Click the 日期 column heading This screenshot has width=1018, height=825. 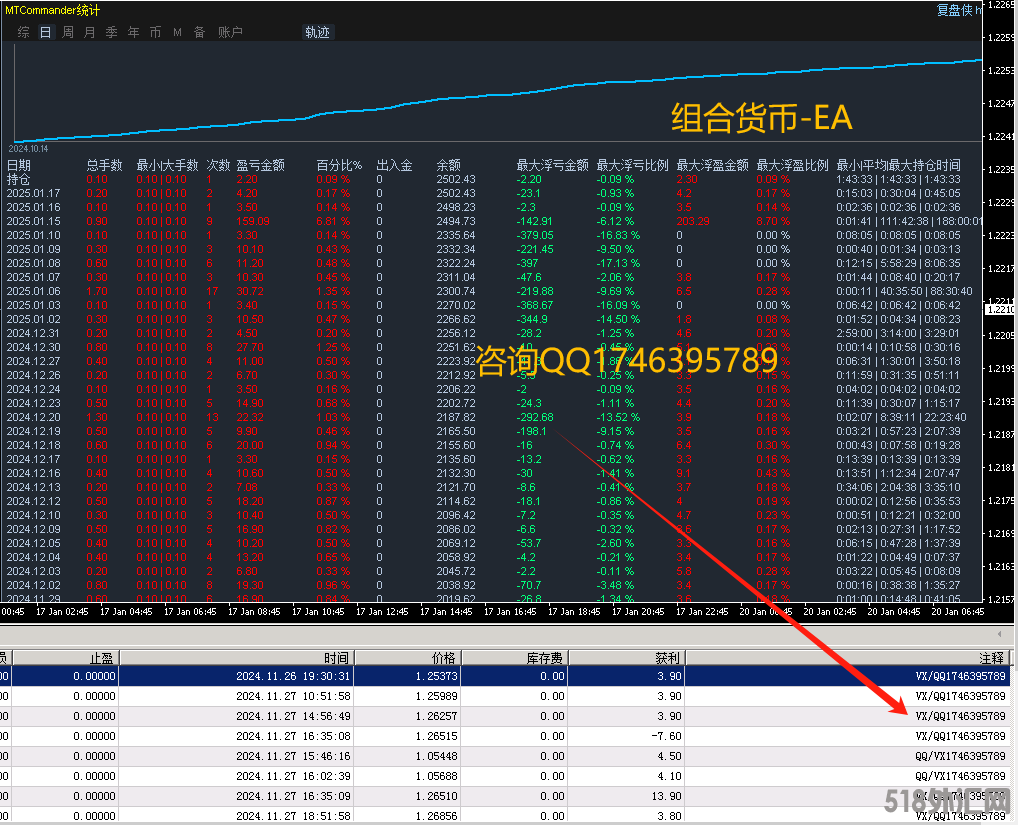click(19, 166)
